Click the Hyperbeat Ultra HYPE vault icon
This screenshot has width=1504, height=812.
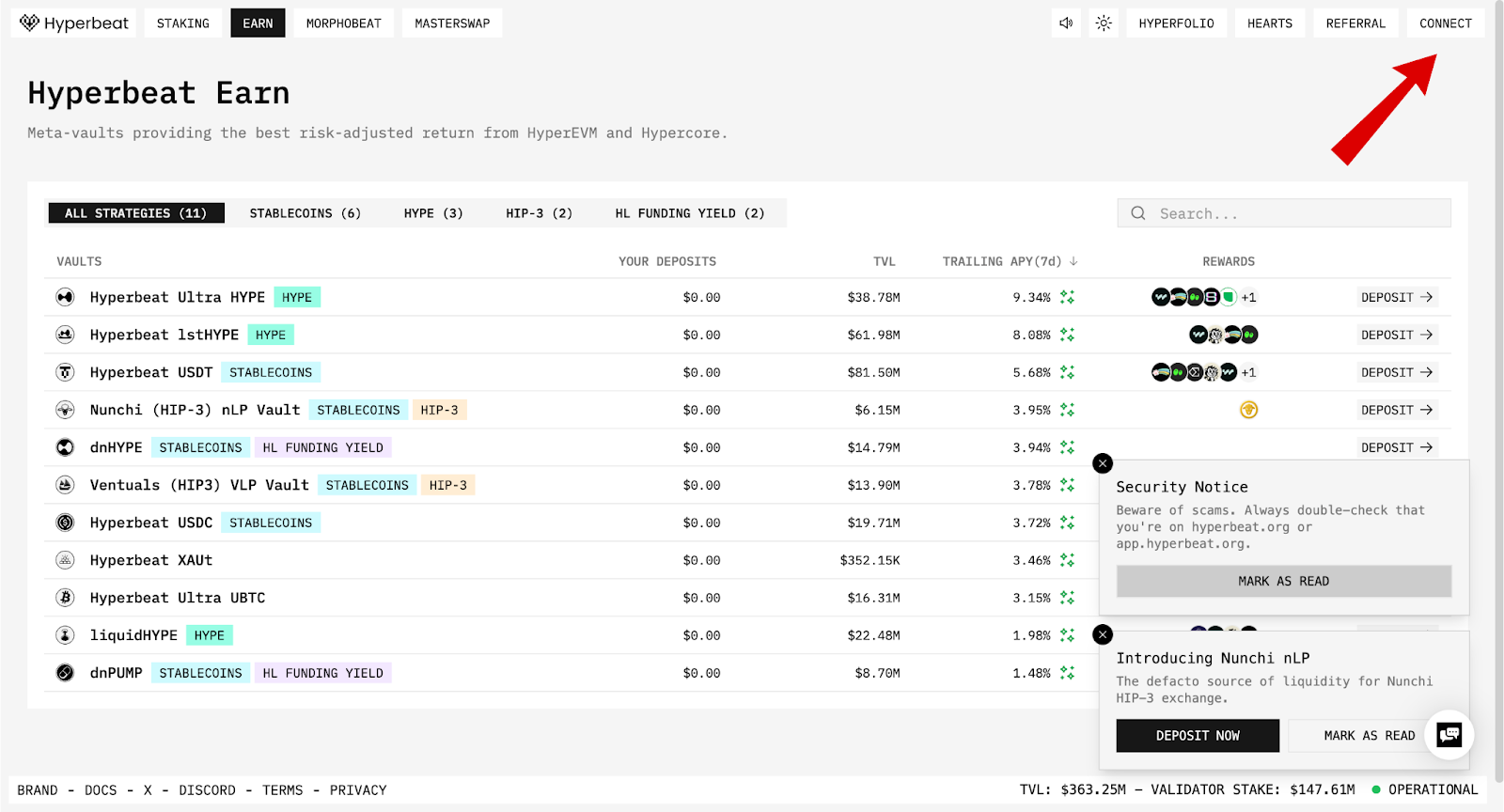click(x=65, y=297)
